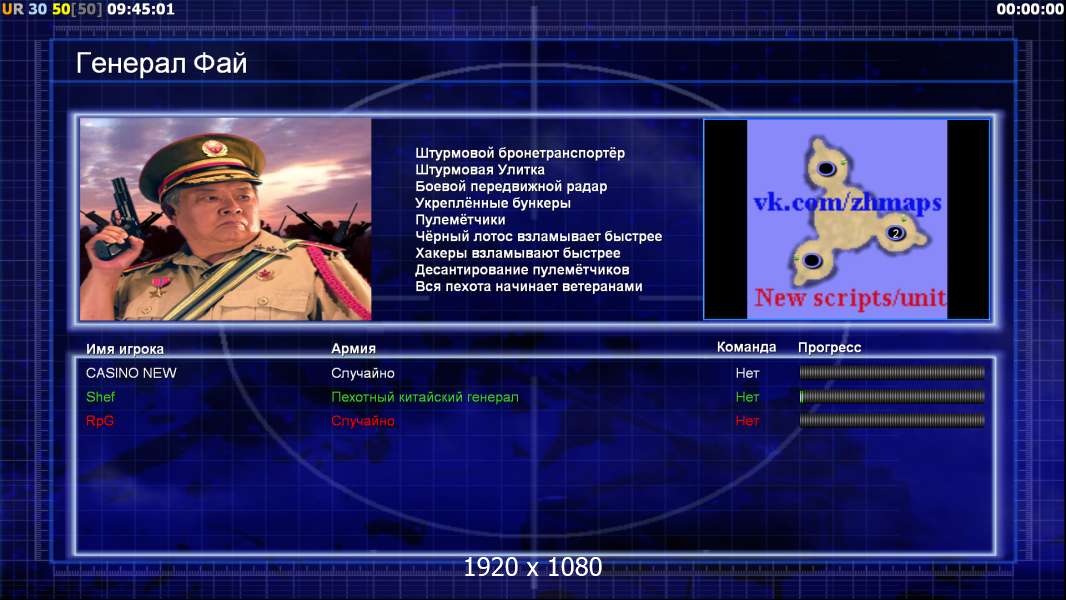Viewport: 1066px width, 600px height.
Task: Click red 'Случайно' army for RpG
Action: (x=363, y=421)
